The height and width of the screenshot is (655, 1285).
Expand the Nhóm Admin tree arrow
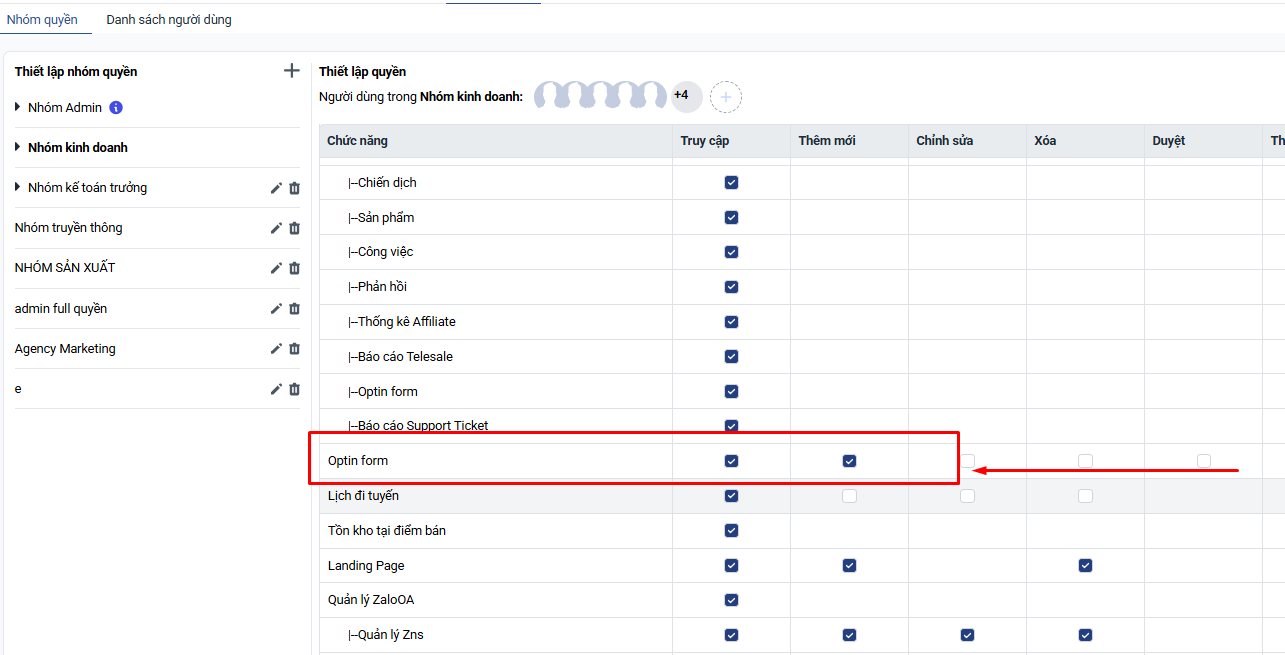pyautogui.click(x=18, y=107)
